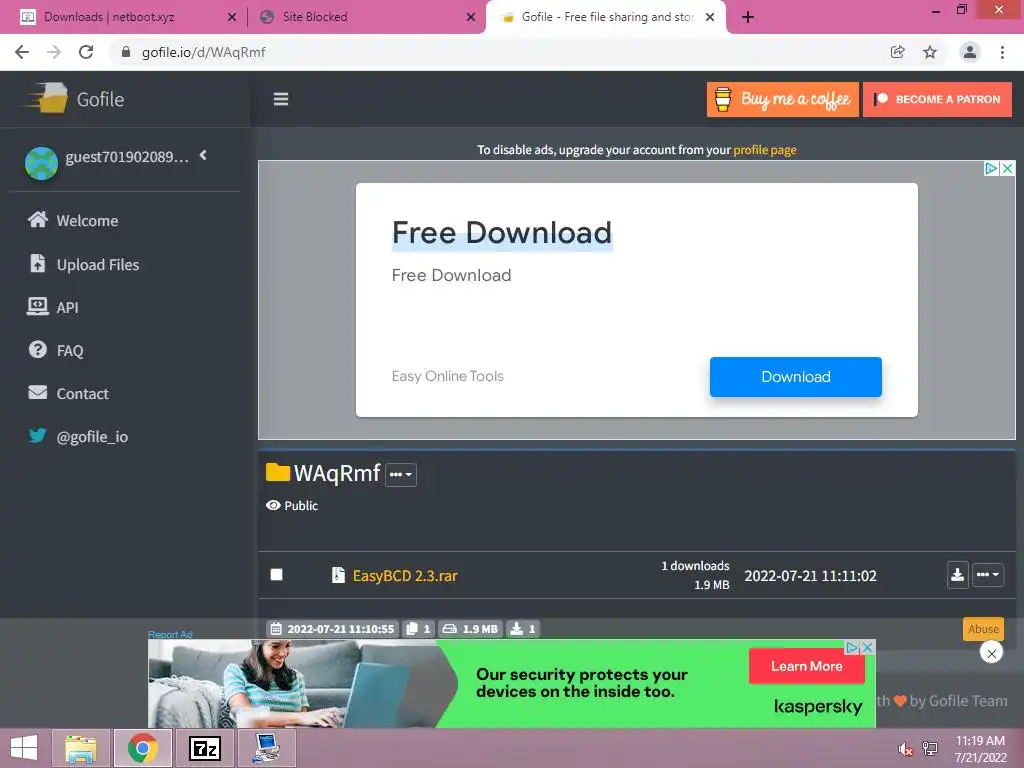Click the file icon beside EasyBCD 2.3.rar
1024x768 pixels.
[338, 575]
